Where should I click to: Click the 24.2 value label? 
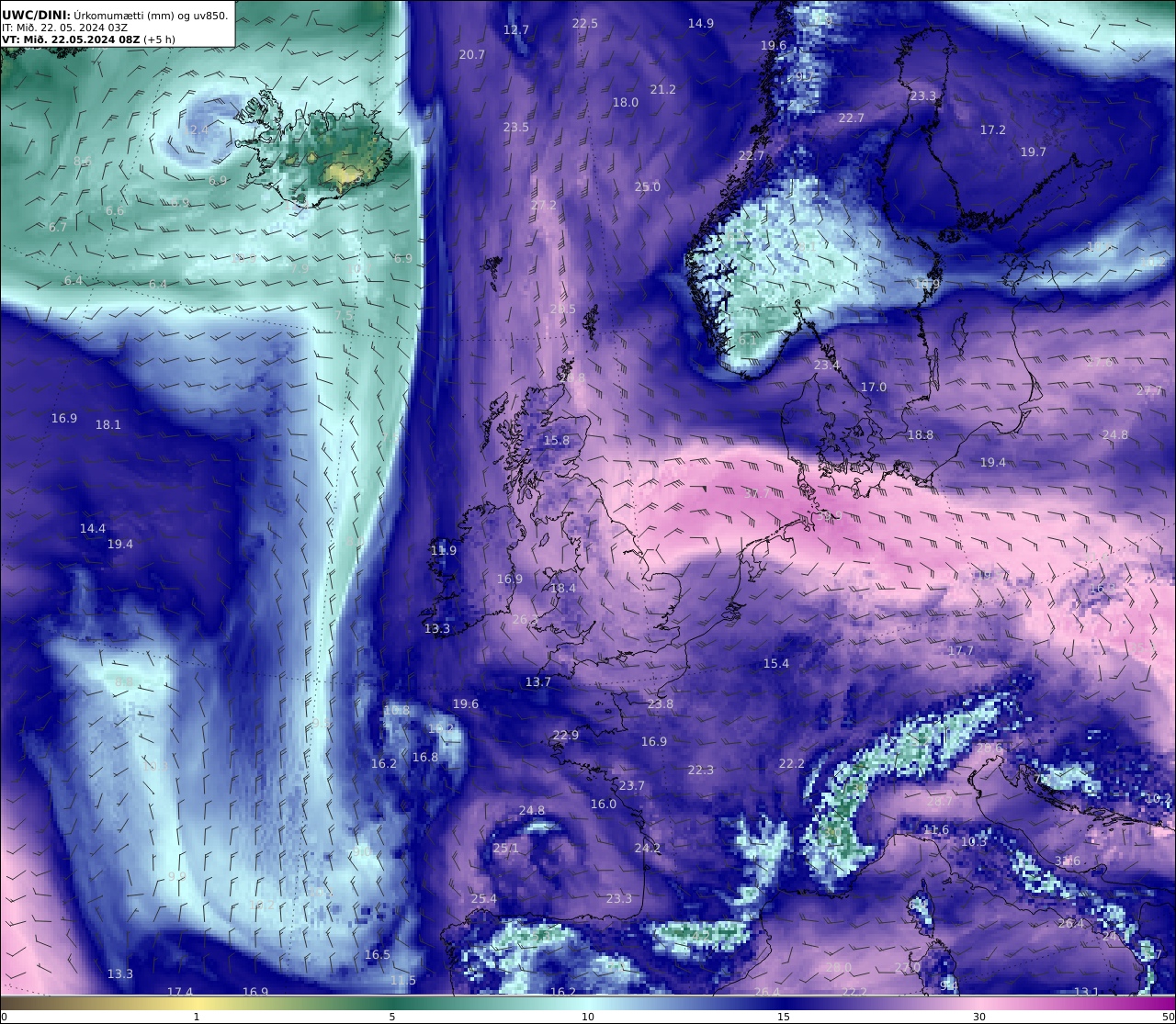tap(648, 849)
